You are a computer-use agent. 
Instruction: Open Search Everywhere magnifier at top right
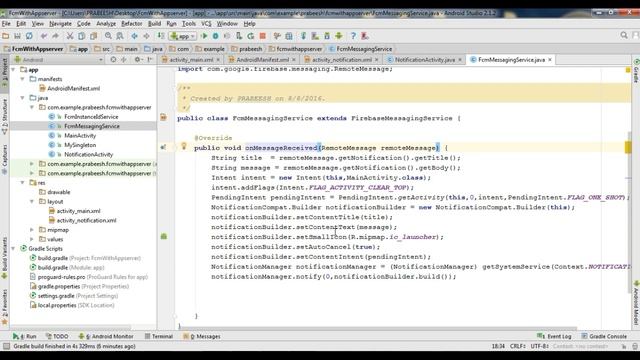pos(624,36)
